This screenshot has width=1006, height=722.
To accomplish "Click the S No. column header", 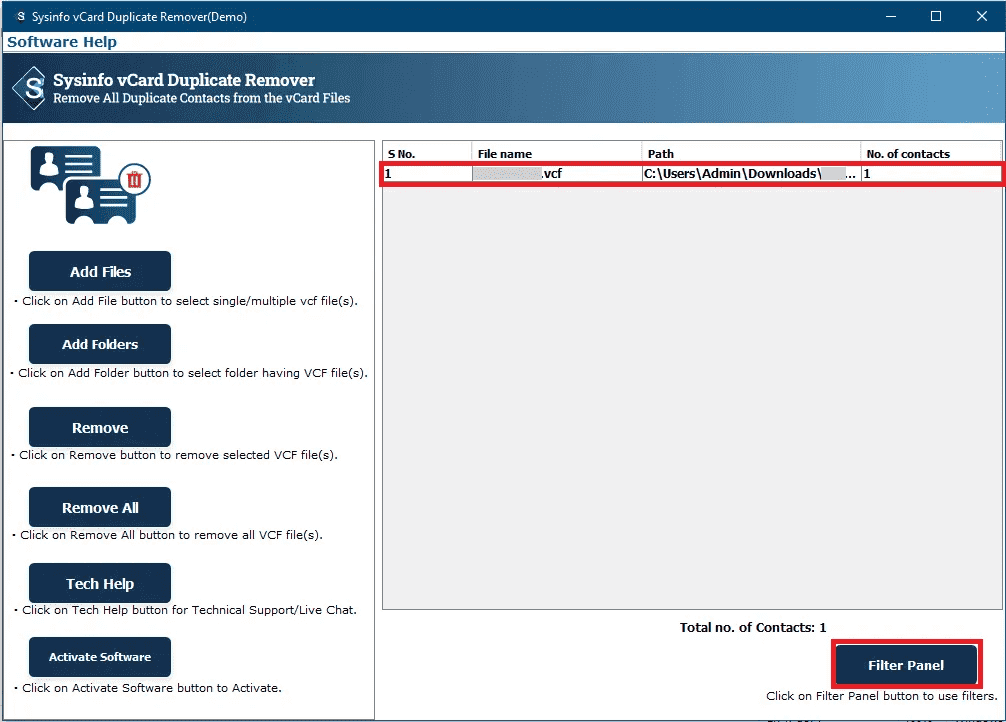I will [425, 153].
